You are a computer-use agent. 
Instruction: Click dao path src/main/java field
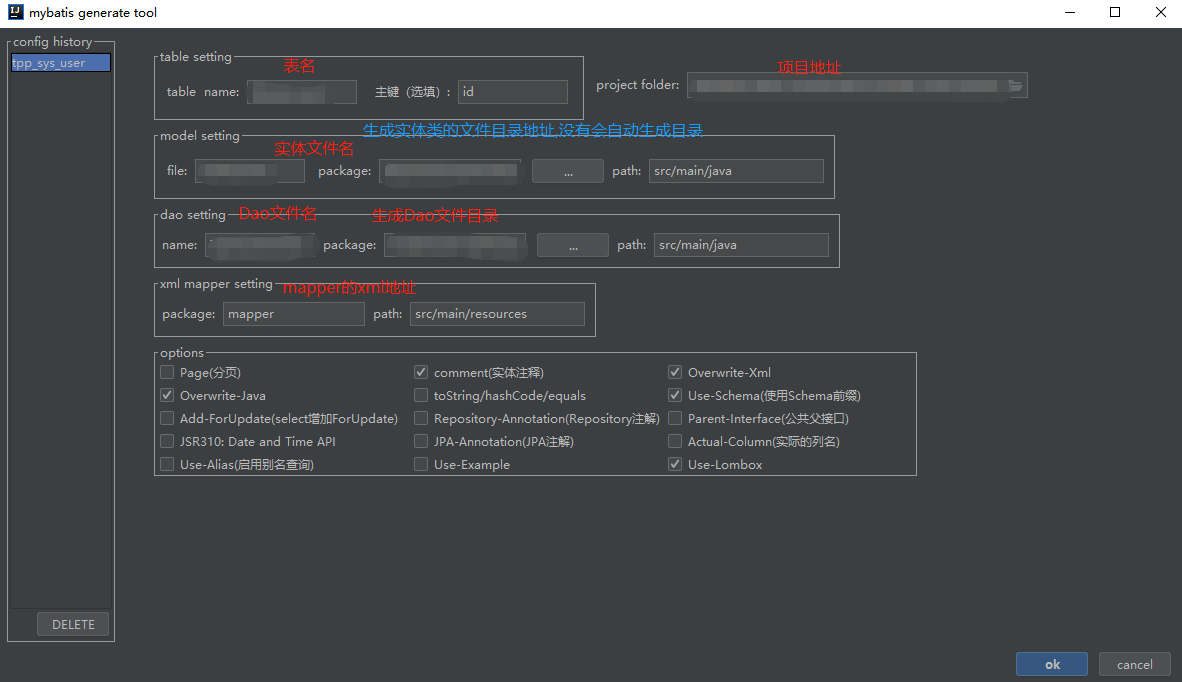741,245
